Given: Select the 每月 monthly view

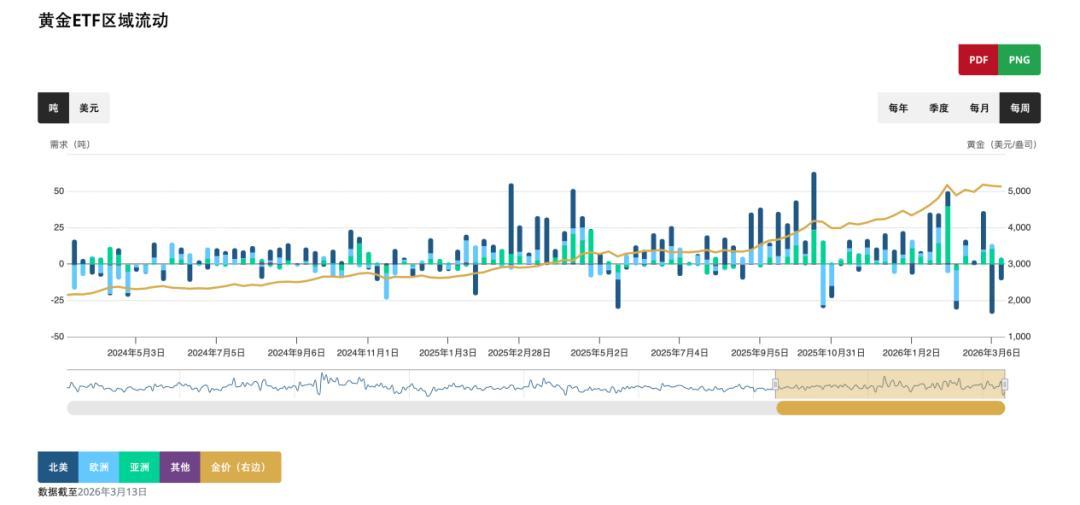Looking at the screenshot, I should (x=979, y=108).
